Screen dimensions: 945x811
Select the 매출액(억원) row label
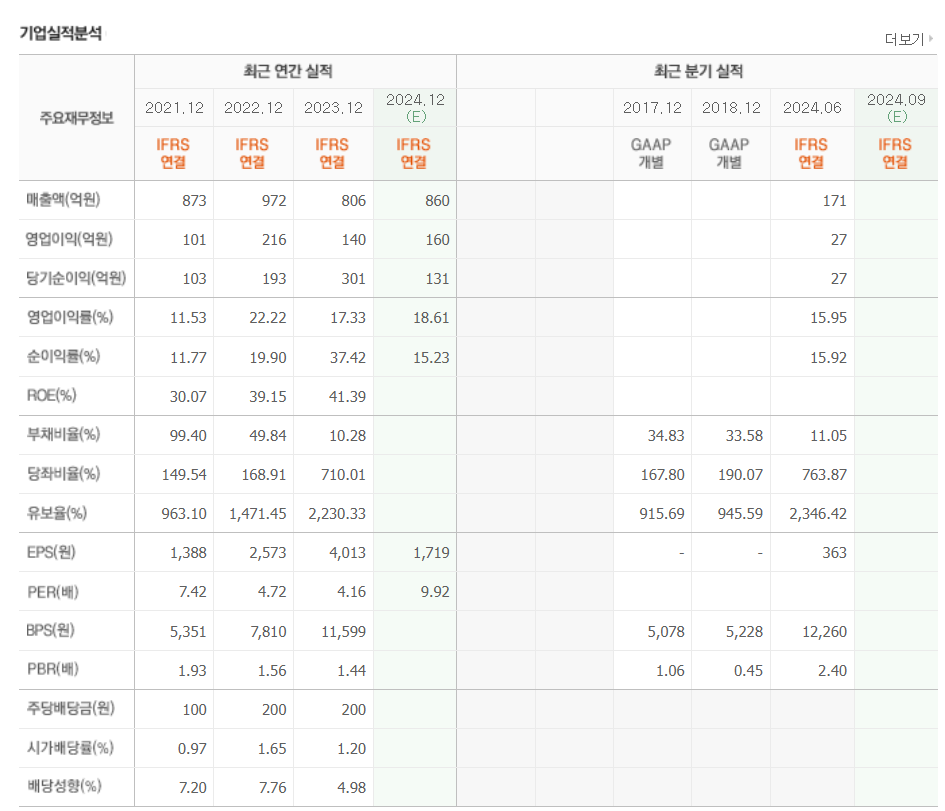pos(63,200)
